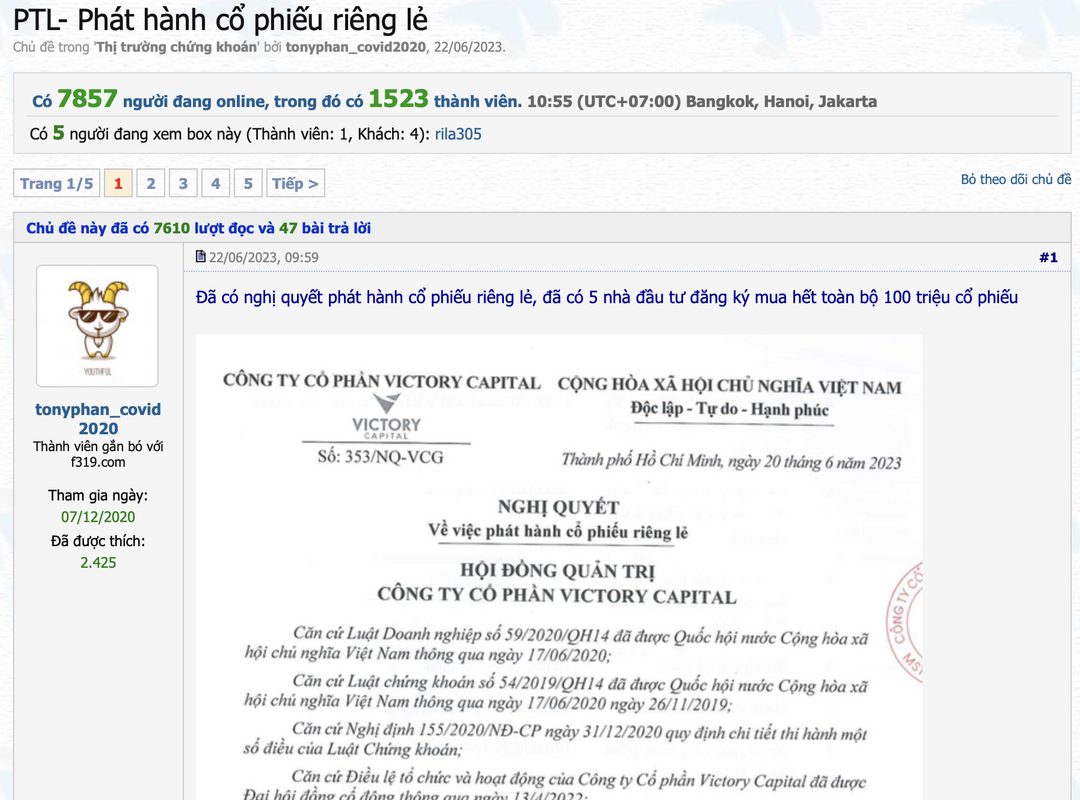The width and height of the screenshot is (1080, 800).
Task: Click the 'NGHỊ QUYẾT' heading in the document
Action: coord(559,507)
